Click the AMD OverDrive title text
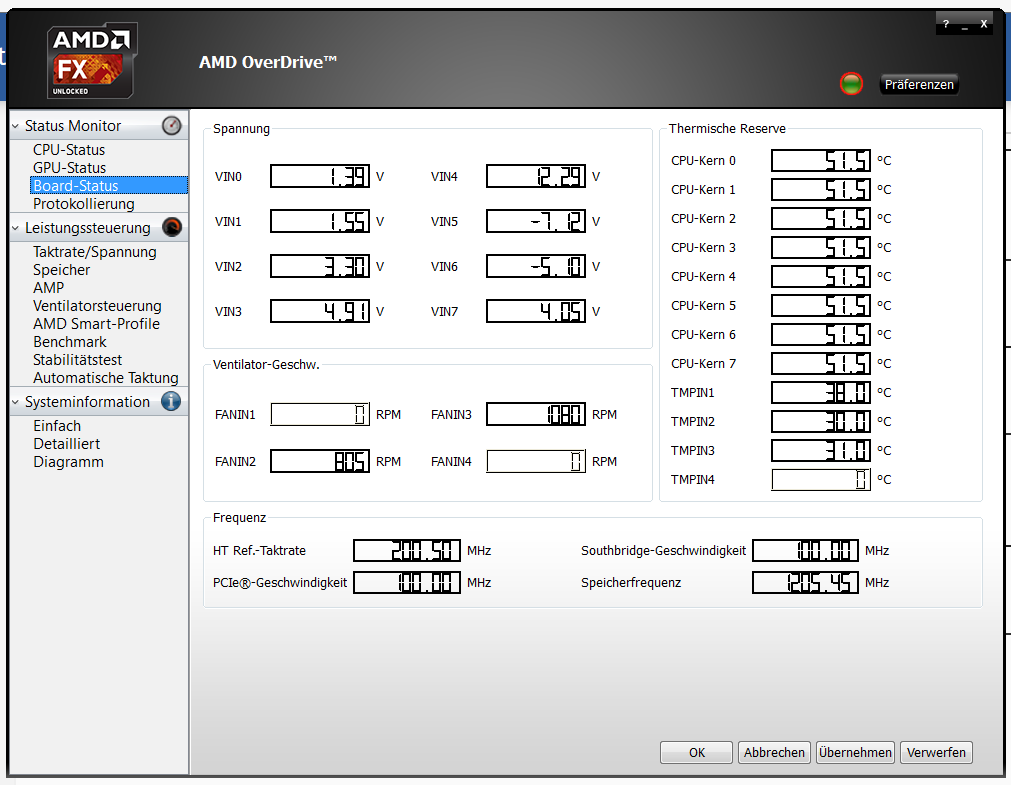Image resolution: width=1011 pixels, height=785 pixels. 268,62
